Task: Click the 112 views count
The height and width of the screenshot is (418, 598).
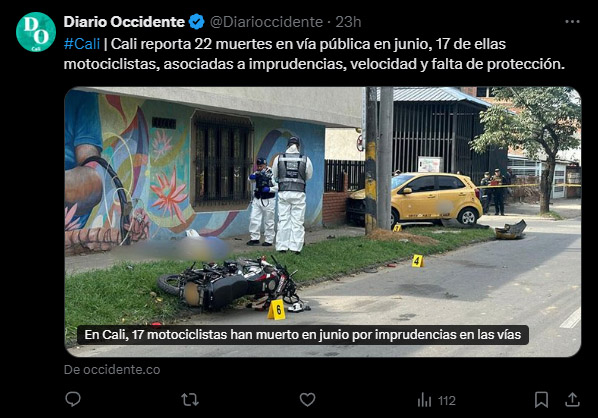Action: (447, 400)
